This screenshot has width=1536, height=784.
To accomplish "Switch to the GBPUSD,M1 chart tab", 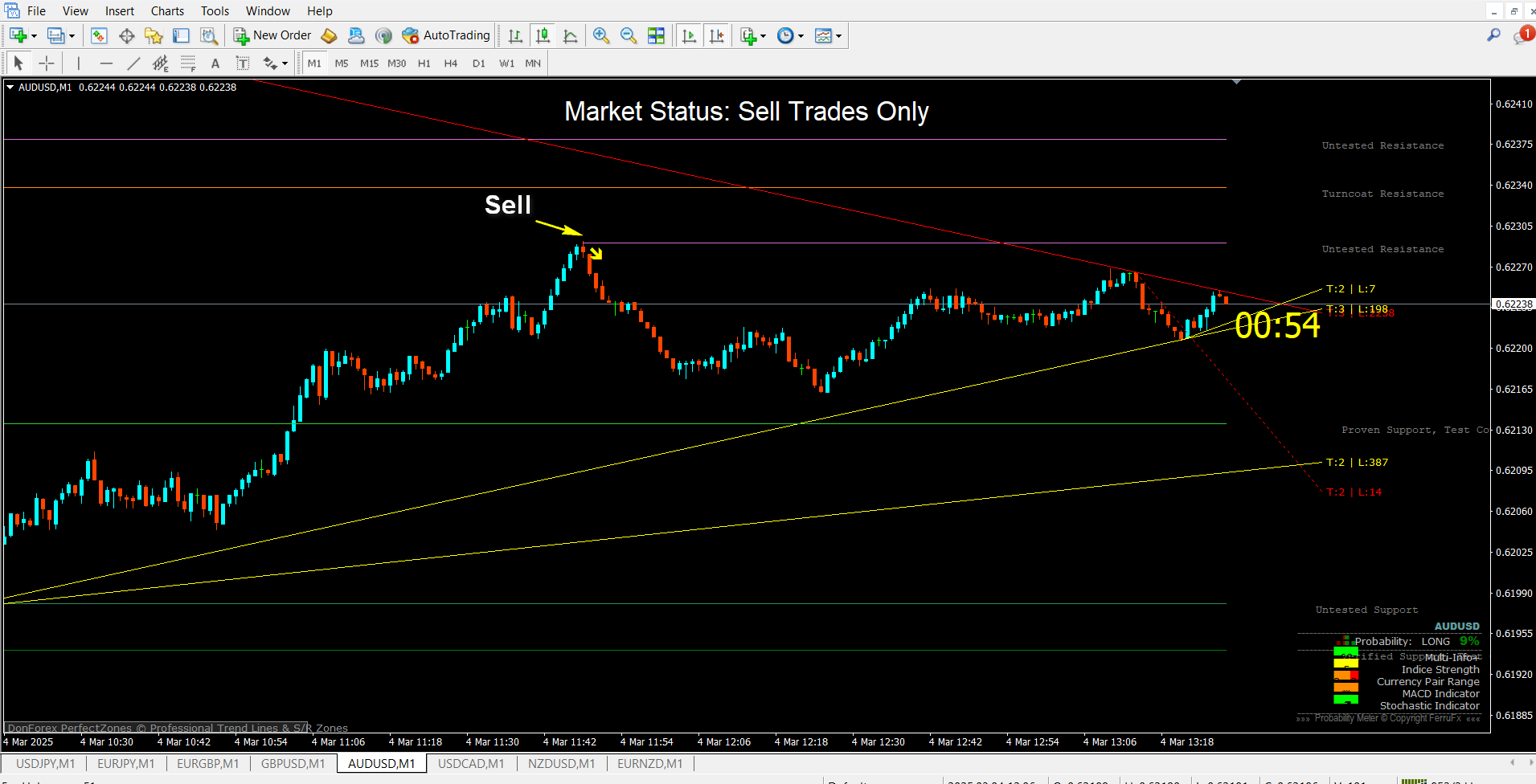I will click(293, 763).
